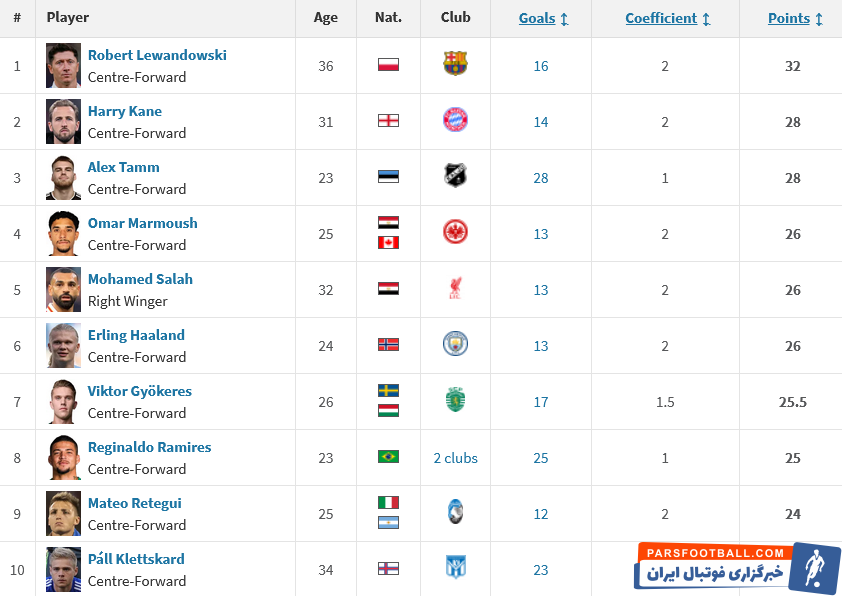Click the Poland flag for Lewandowski
Image resolution: width=842 pixels, height=596 pixels.
(388, 65)
